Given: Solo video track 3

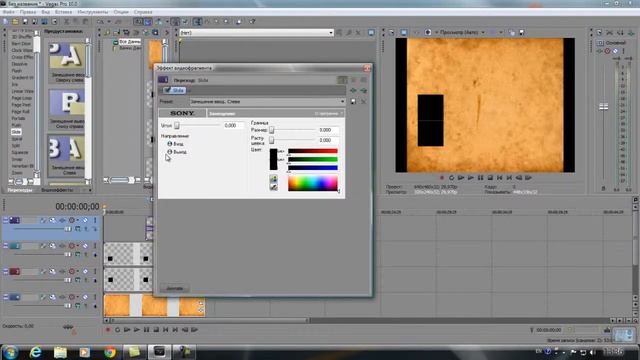Looking at the screenshot, I should click(95, 271).
